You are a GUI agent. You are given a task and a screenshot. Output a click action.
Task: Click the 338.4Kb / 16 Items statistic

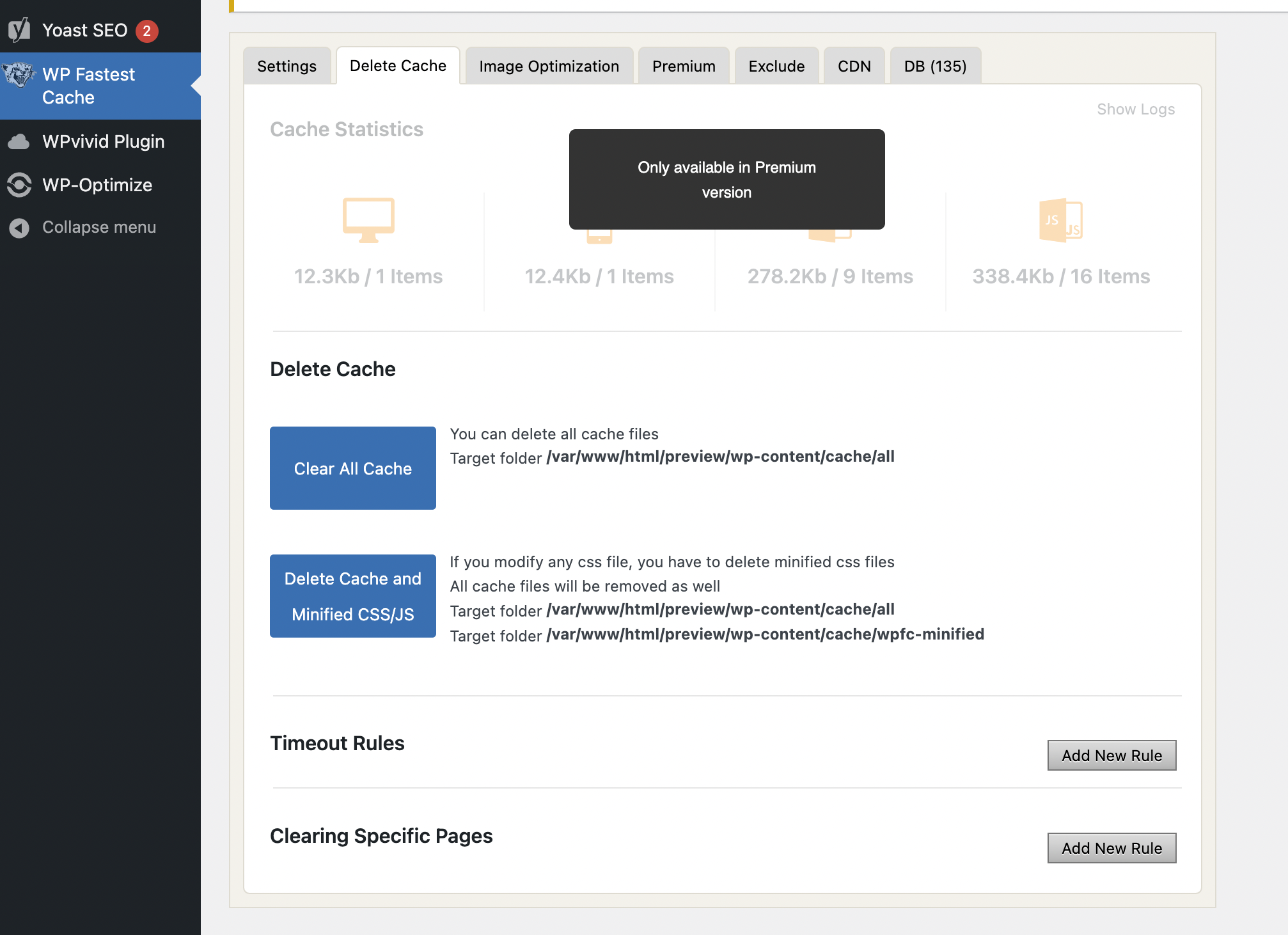pyautogui.click(x=1061, y=276)
